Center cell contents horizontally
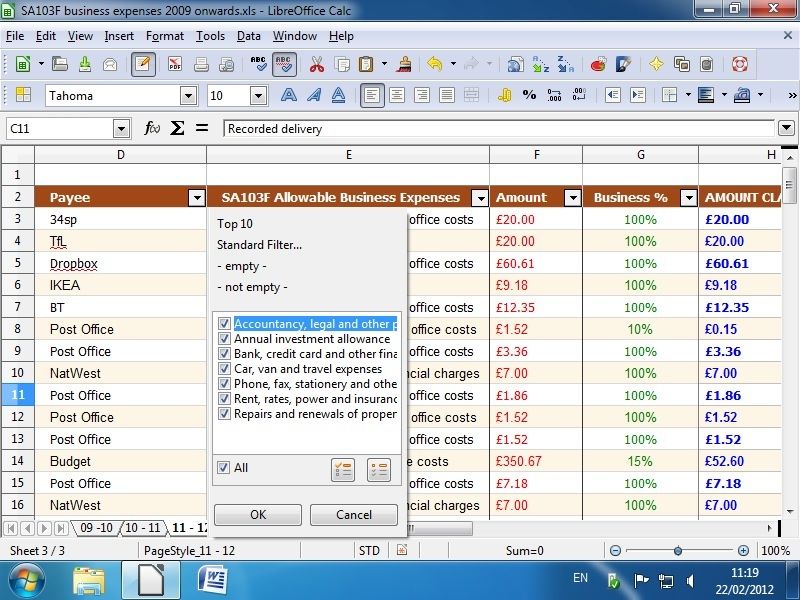 (397, 95)
